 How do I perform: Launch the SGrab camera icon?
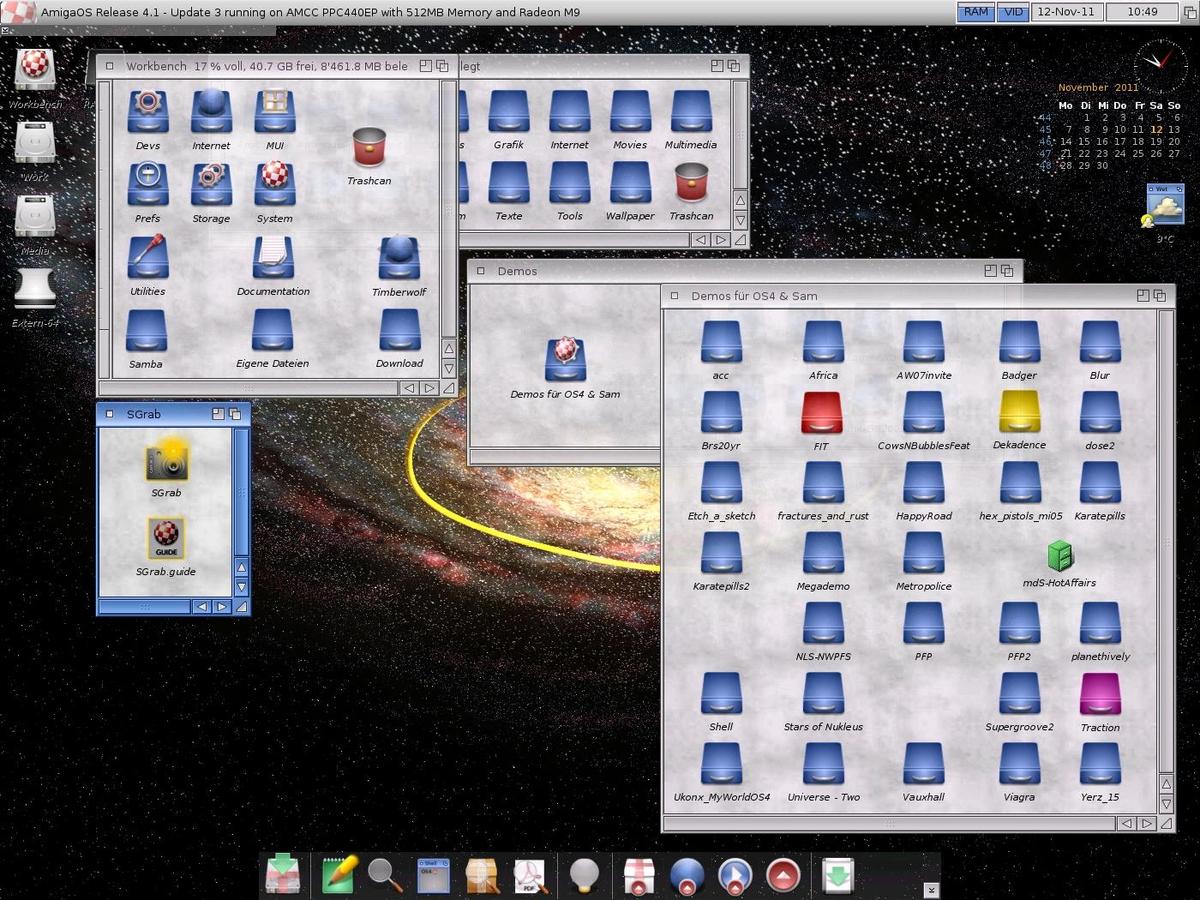pyautogui.click(x=167, y=461)
